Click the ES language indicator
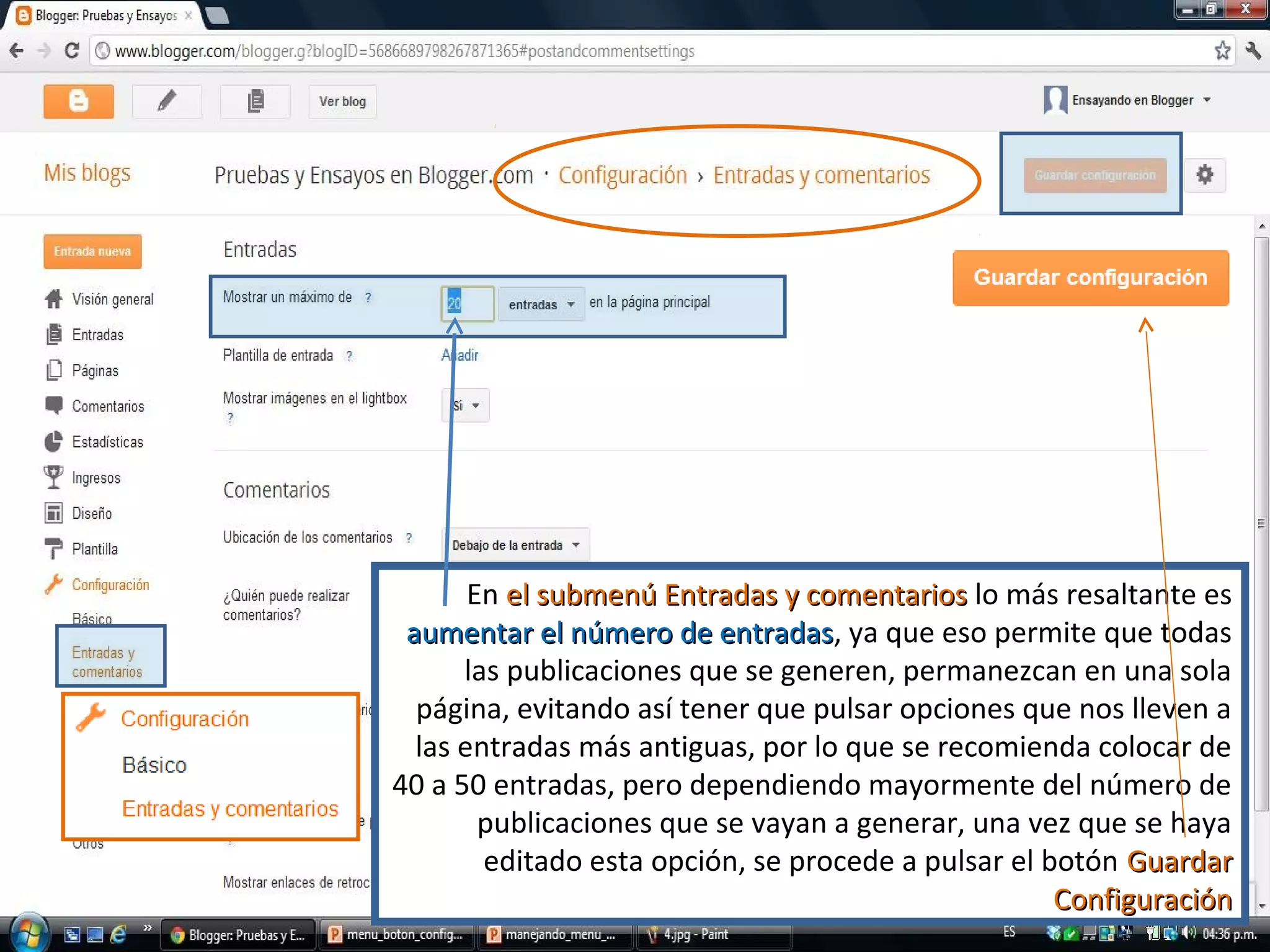This screenshot has height=952, width=1270. (1010, 932)
